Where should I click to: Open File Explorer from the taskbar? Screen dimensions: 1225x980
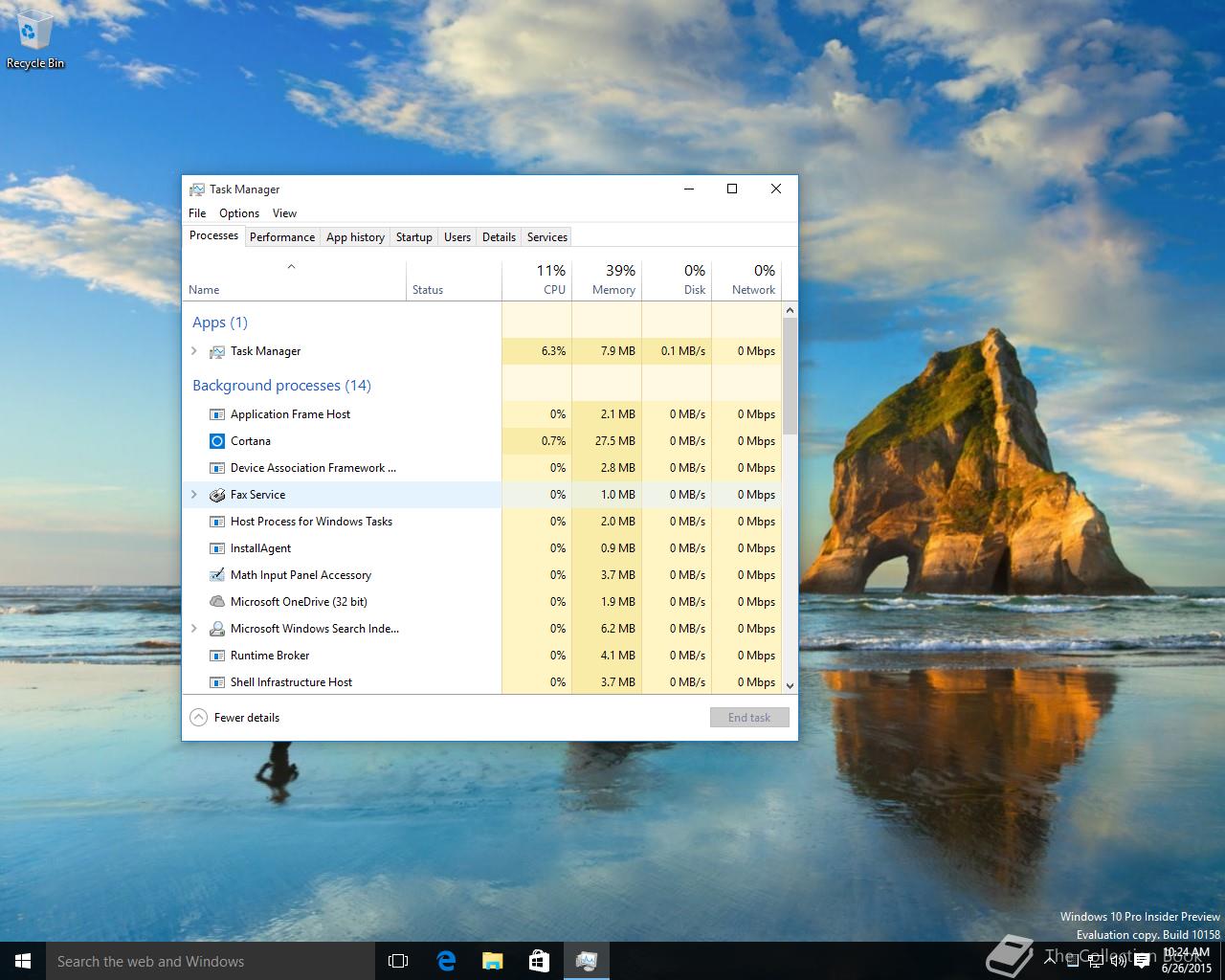coord(492,961)
